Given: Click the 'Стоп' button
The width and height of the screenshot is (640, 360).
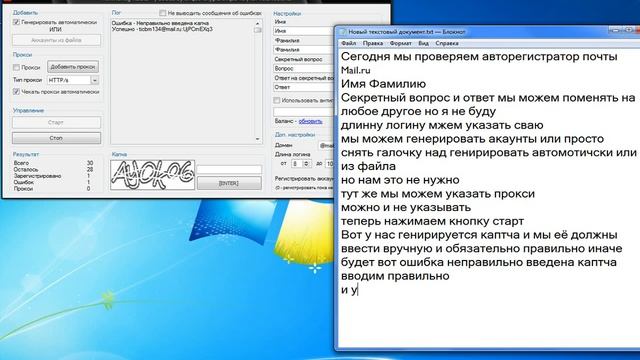Looking at the screenshot, I should (x=56, y=138).
